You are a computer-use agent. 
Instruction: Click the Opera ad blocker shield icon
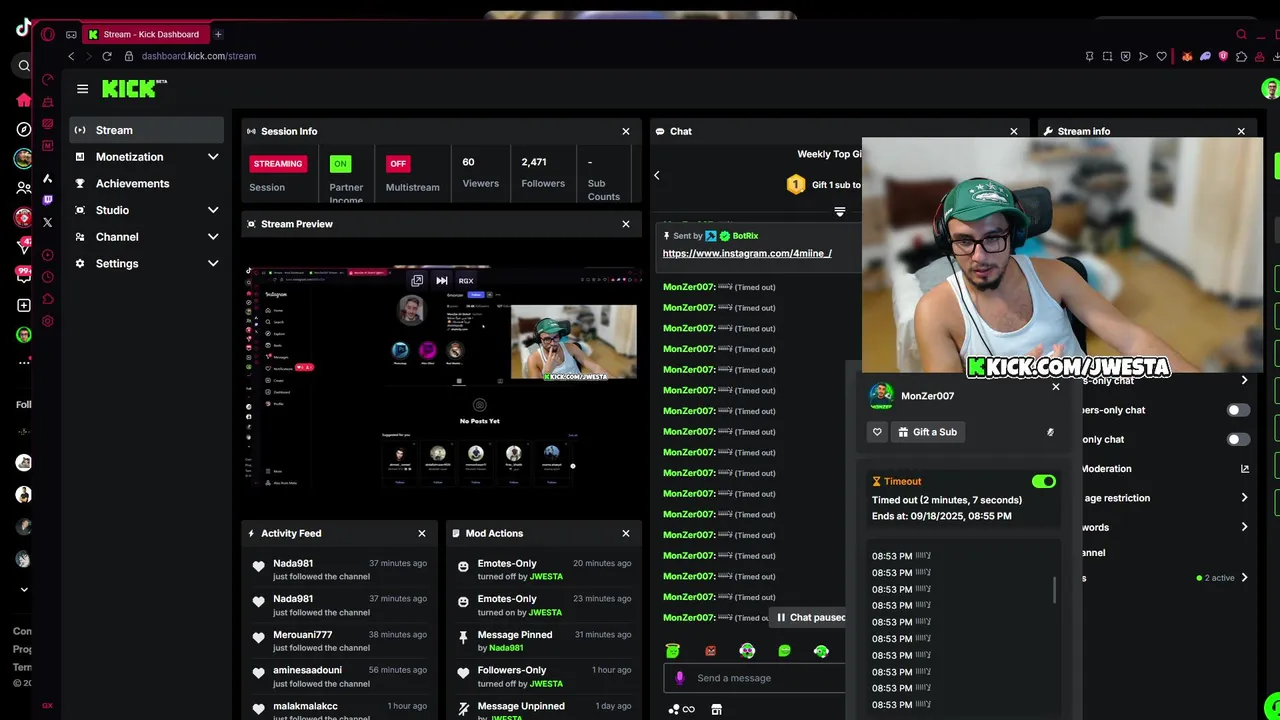point(1125,56)
